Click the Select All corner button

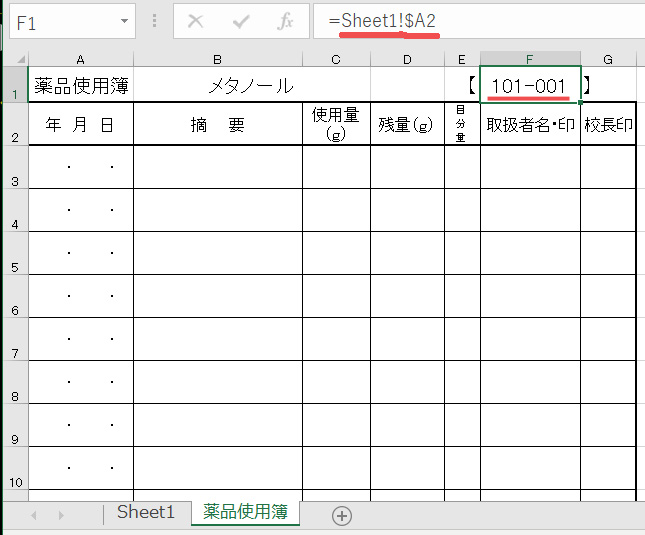click(x=14, y=60)
